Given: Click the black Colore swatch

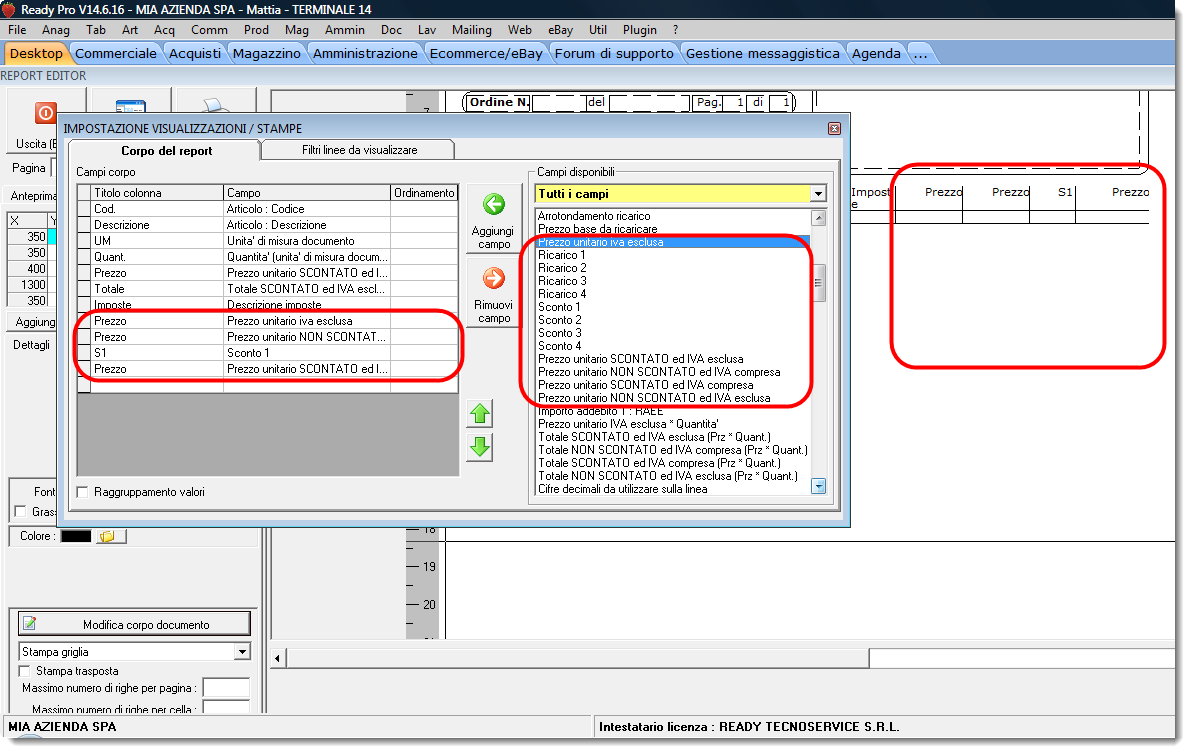Looking at the screenshot, I should tap(76, 536).
